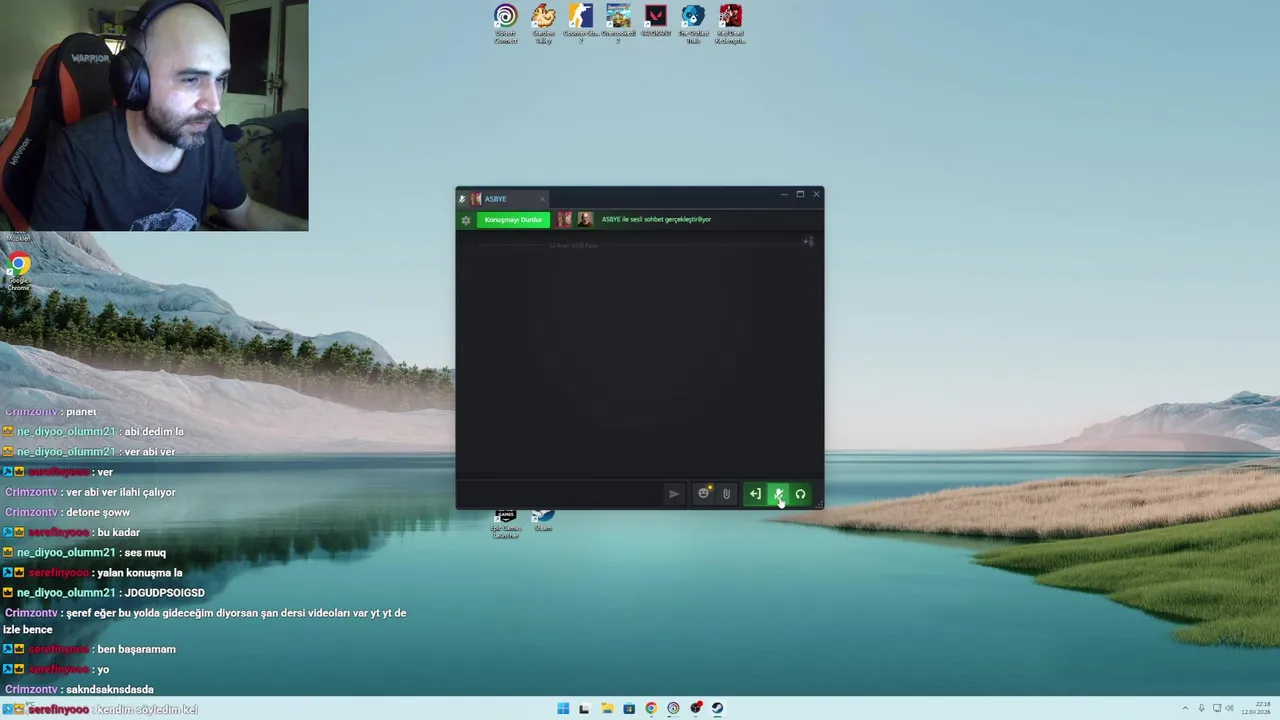Screen dimensions: 1280x720
Task: Click the Google Chrome desktop icon
Action: coord(19,271)
